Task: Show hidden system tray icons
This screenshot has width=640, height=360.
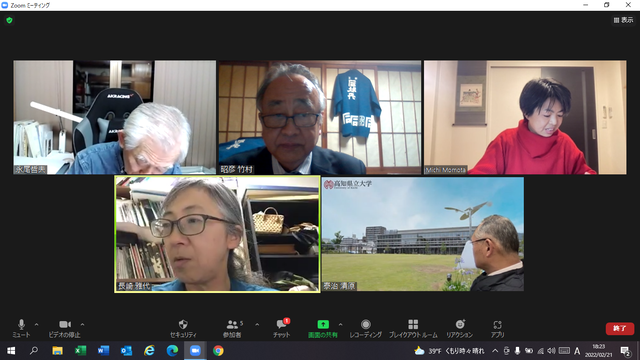Action: click(495, 351)
